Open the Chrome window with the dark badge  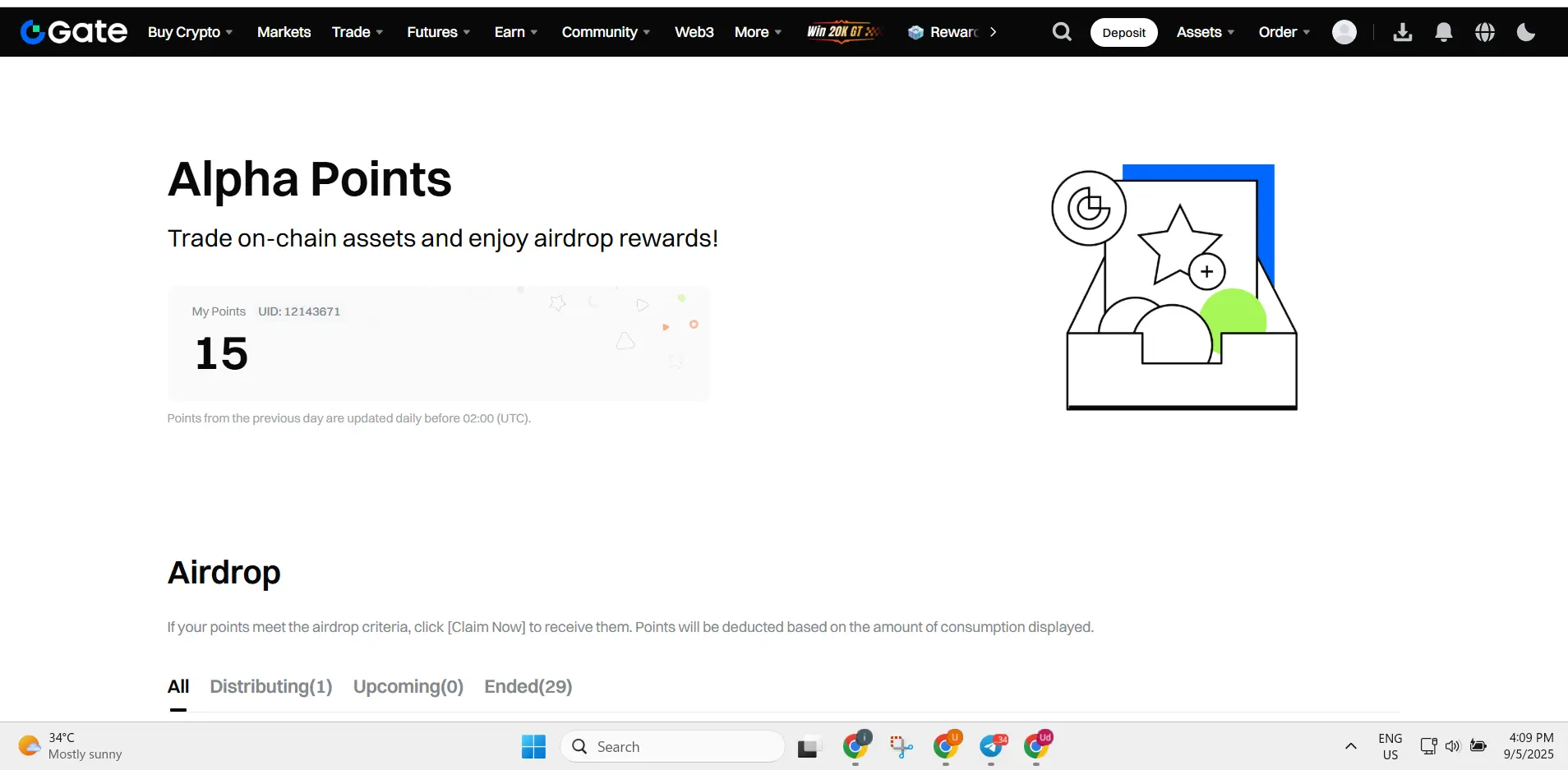click(x=856, y=746)
